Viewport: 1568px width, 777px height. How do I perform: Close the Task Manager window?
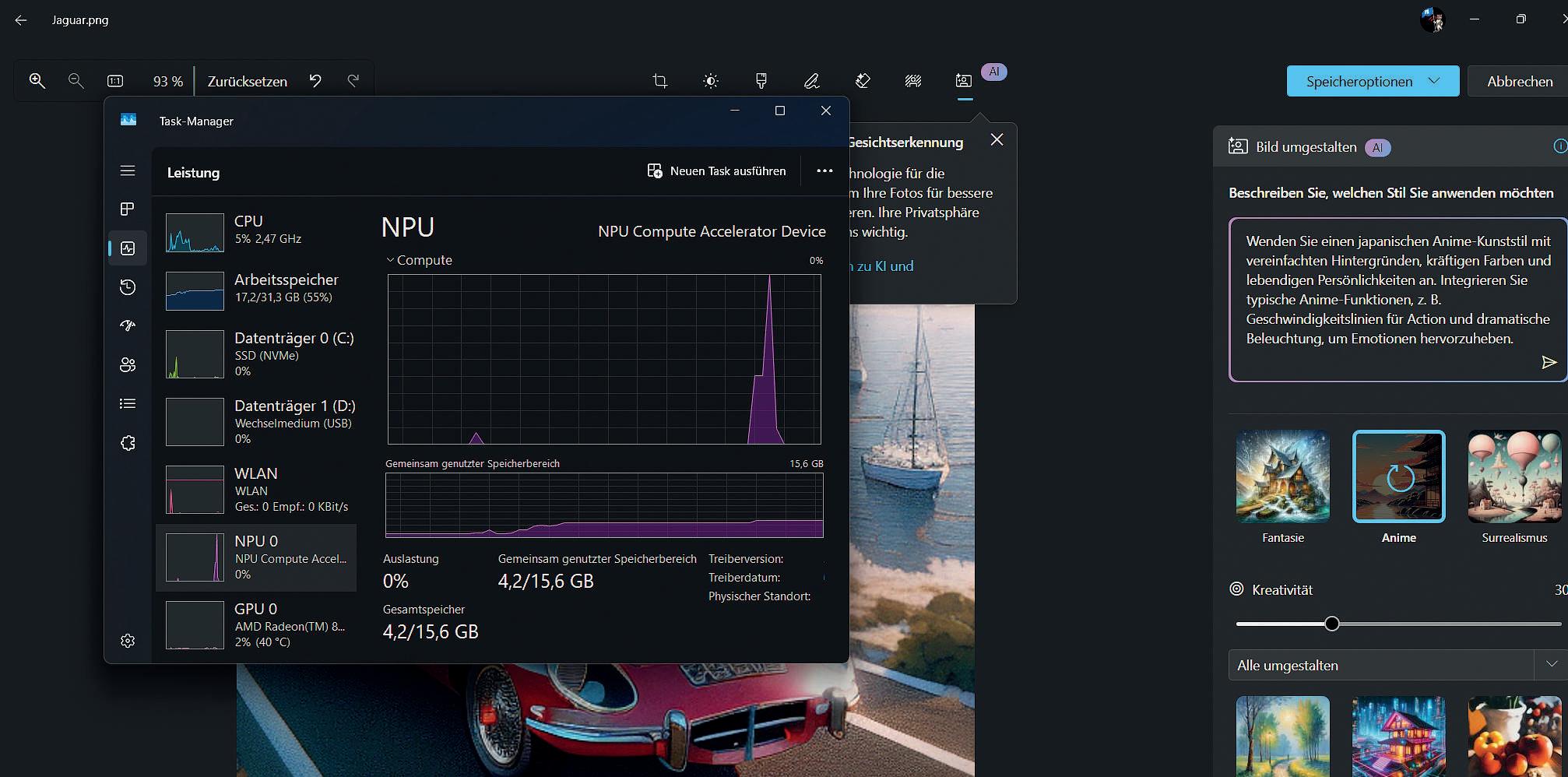pyautogui.click(x=826, y=111)
